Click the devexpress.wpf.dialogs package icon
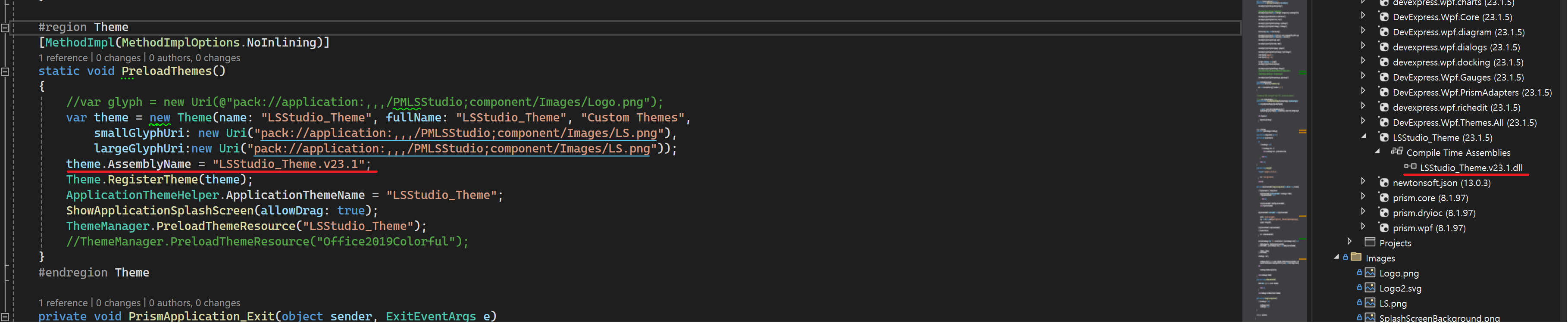 click(x=1383, y=47)
